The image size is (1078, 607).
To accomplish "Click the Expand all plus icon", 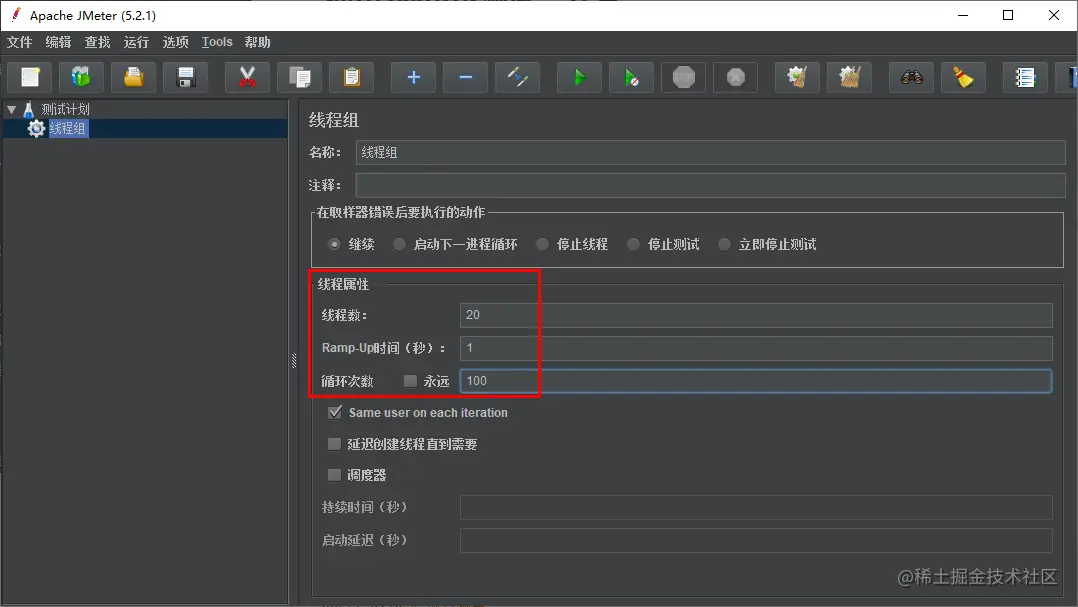I will [413, 77].
